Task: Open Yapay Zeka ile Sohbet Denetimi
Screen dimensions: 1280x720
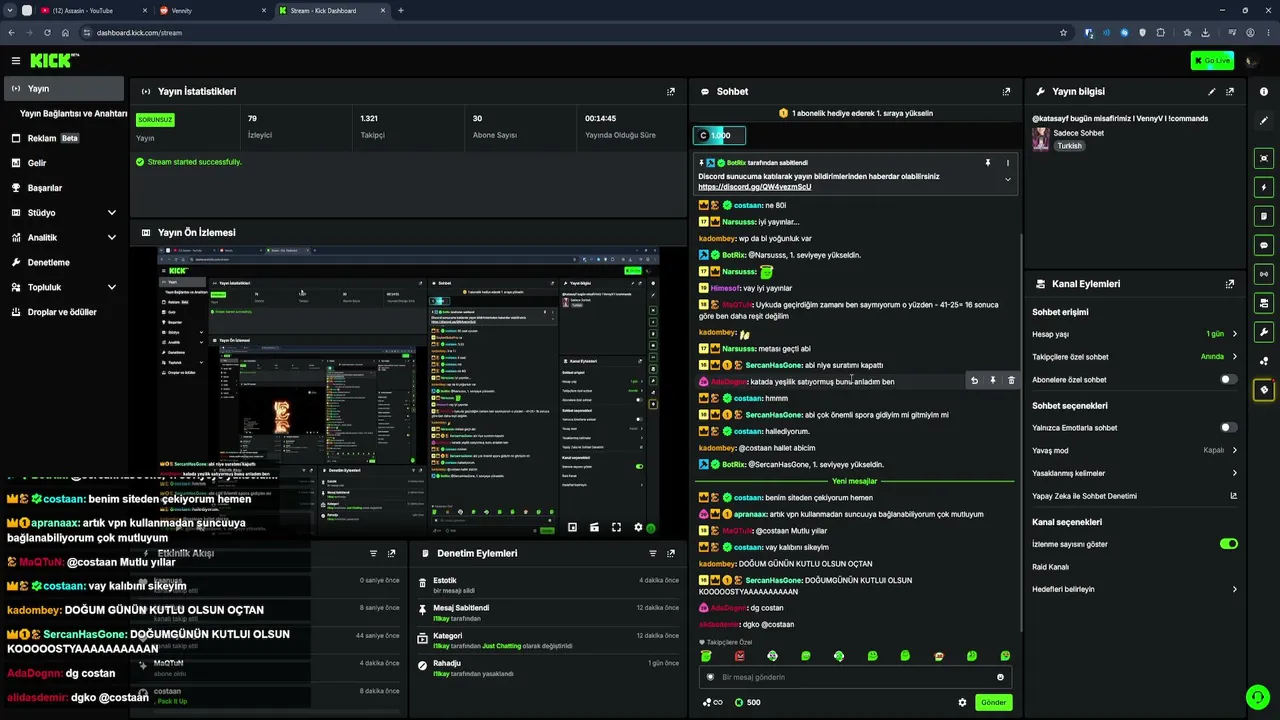Action: click(x=1135, y=496)
